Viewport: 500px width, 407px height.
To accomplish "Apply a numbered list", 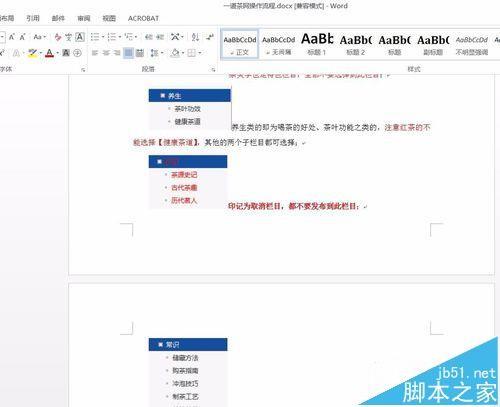I will (112, 37).
